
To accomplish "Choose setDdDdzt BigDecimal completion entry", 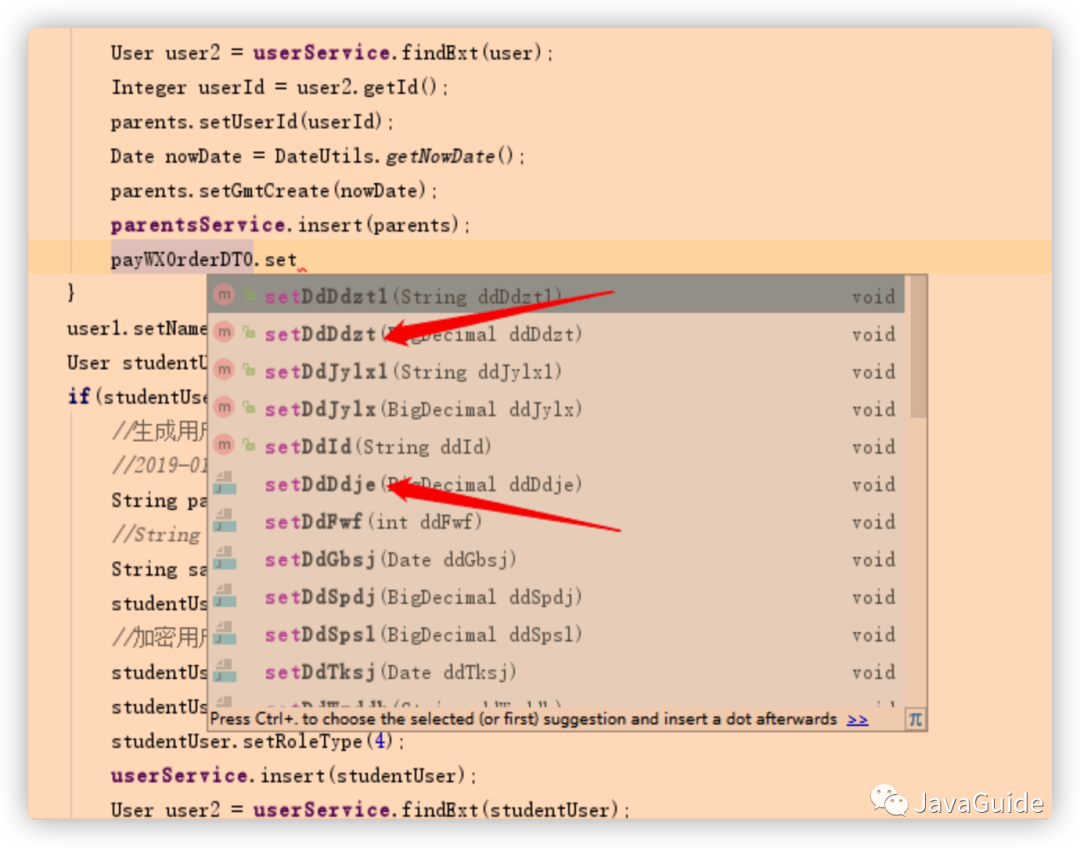I will 557,334.
